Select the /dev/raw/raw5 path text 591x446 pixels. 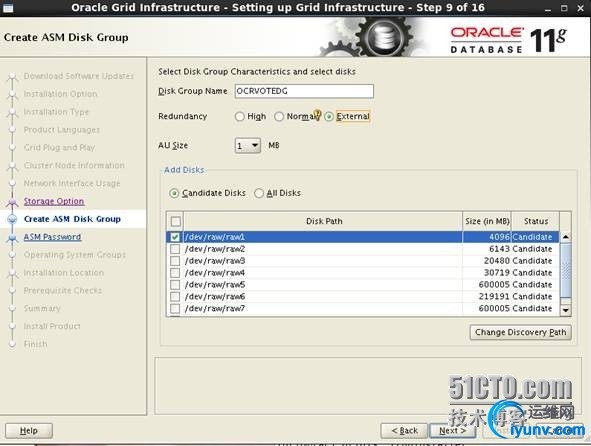tap(215, 285)
